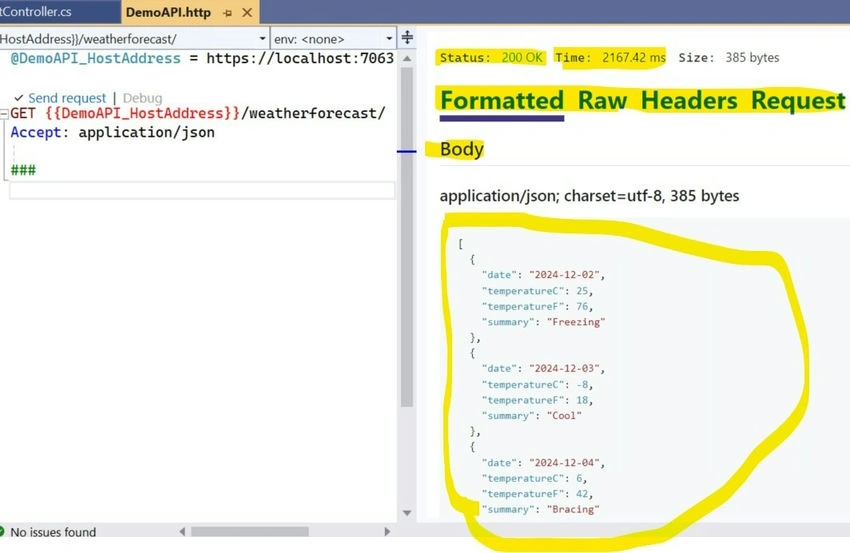Open the Controller.cs editor tab

[37, 11]
